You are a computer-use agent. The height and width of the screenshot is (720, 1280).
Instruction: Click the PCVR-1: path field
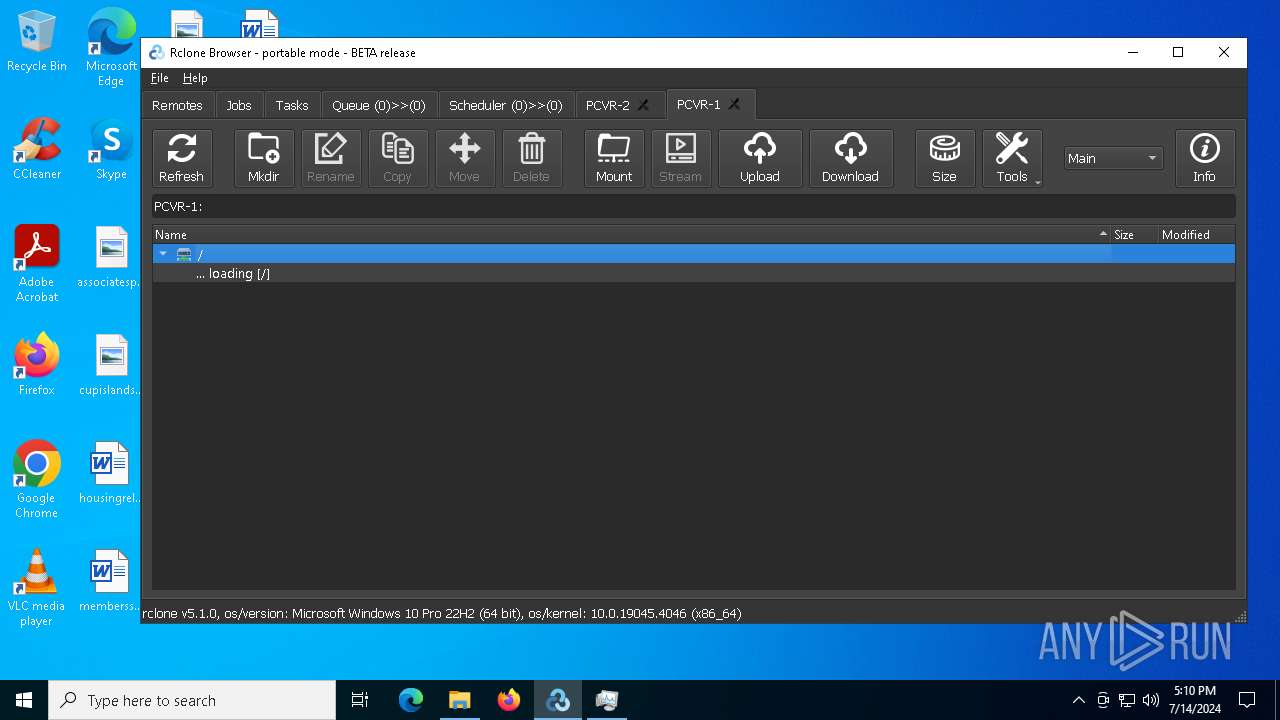click(x=694, y=206)
